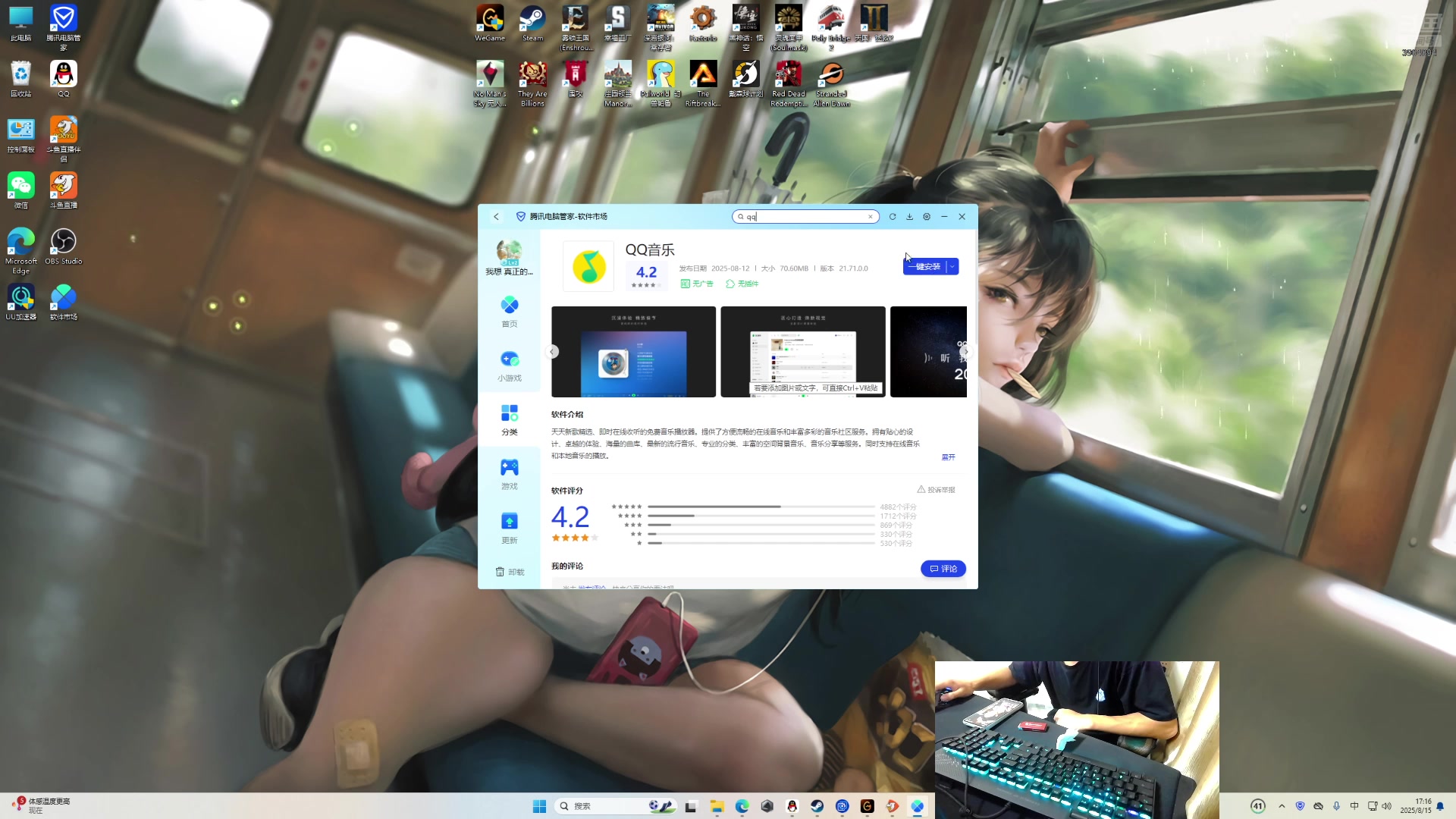Open Stranded Alien Dawn desktop shortcut
The image size is (1456, 819).
point(831,83)
